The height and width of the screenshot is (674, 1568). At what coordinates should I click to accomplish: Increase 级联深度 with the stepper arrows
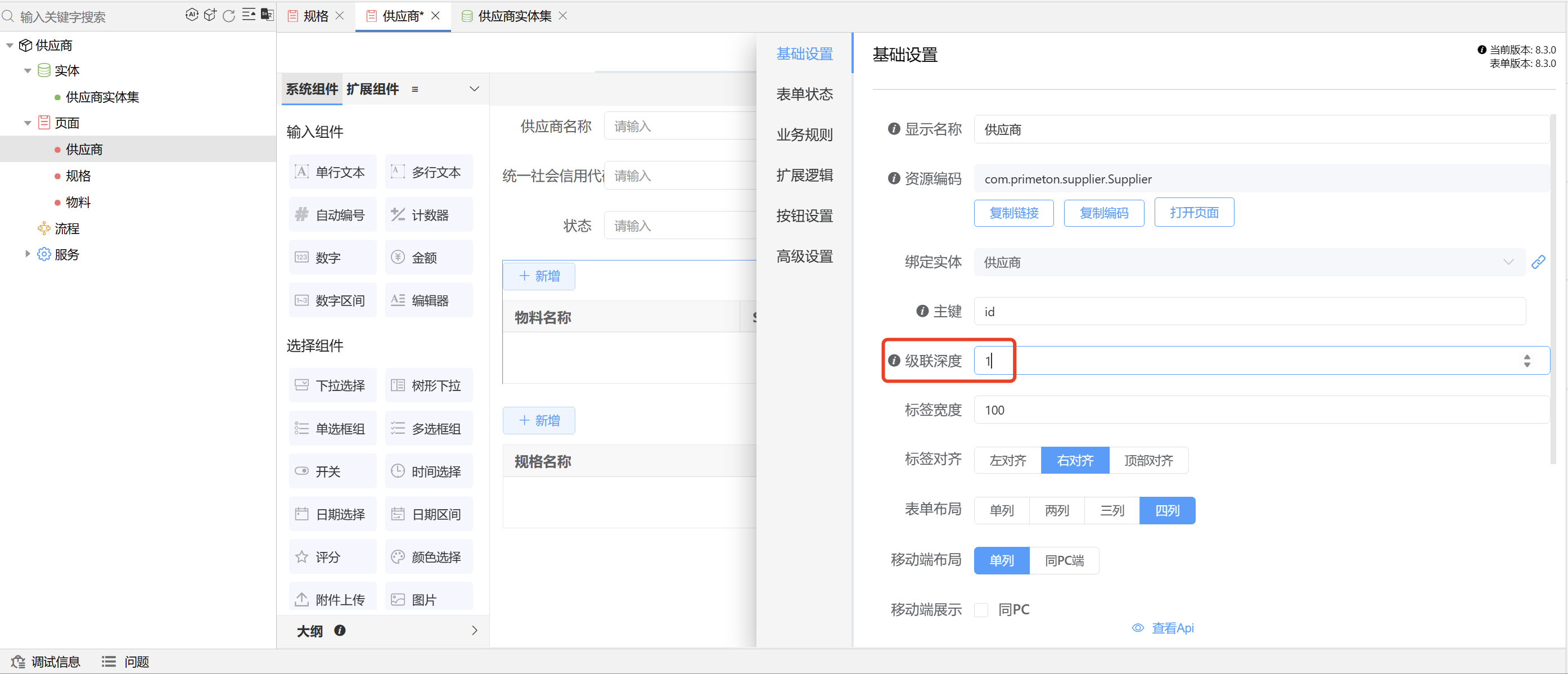point(1526,357)
